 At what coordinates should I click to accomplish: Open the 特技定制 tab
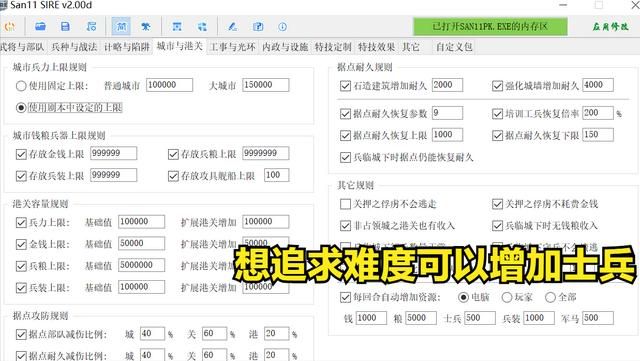pos(333,47)
